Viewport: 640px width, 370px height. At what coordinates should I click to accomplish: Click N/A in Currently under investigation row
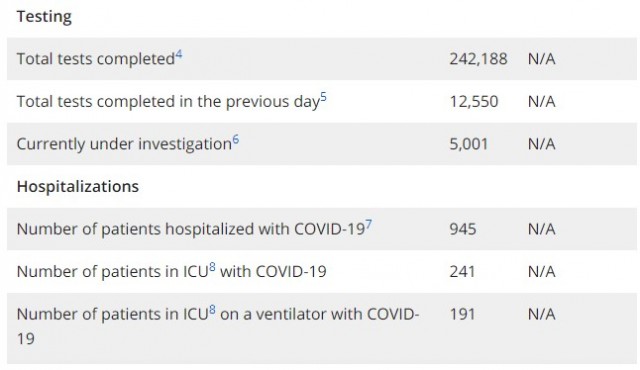542,144
